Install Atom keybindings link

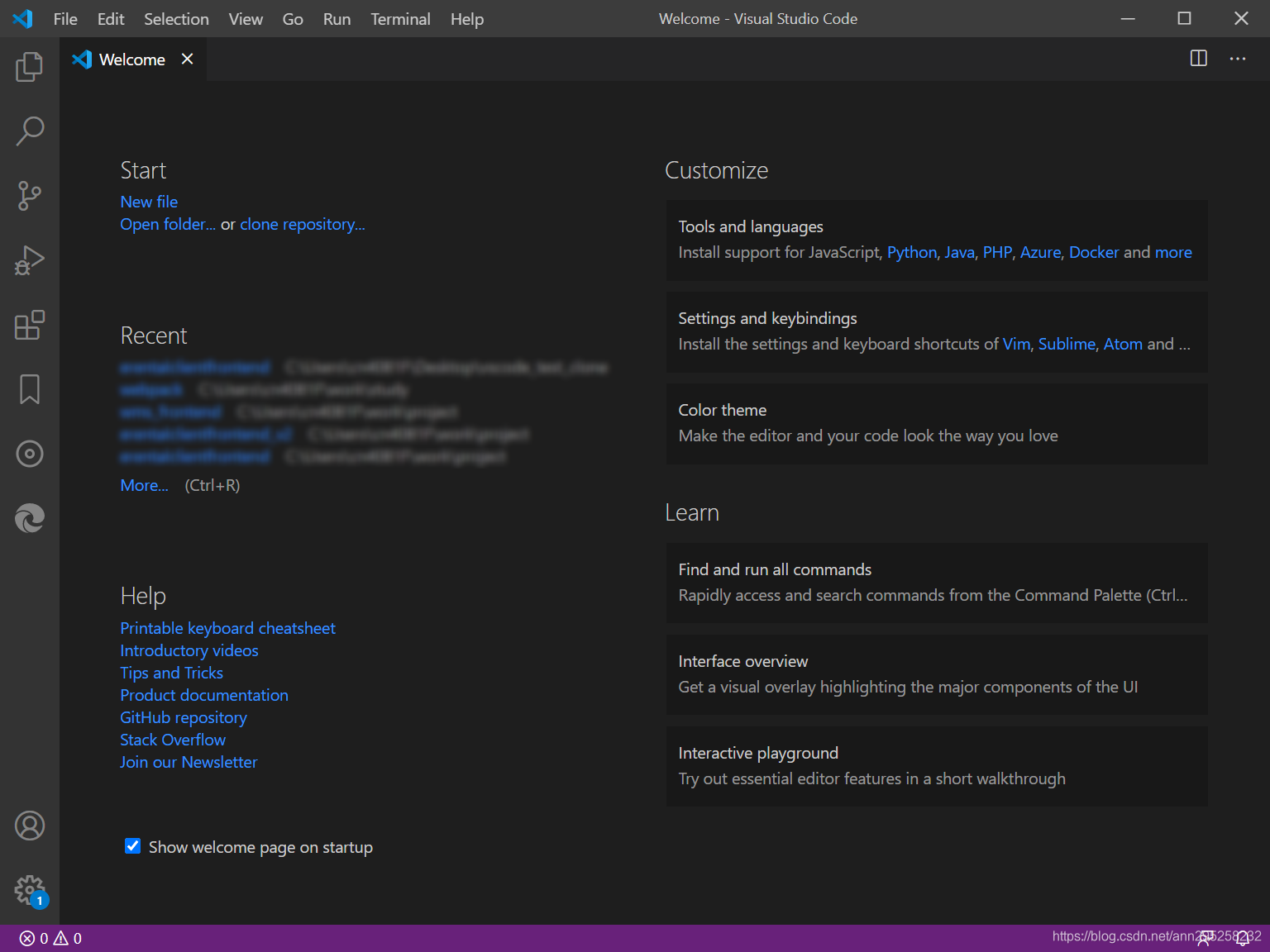coord(1123,344)
